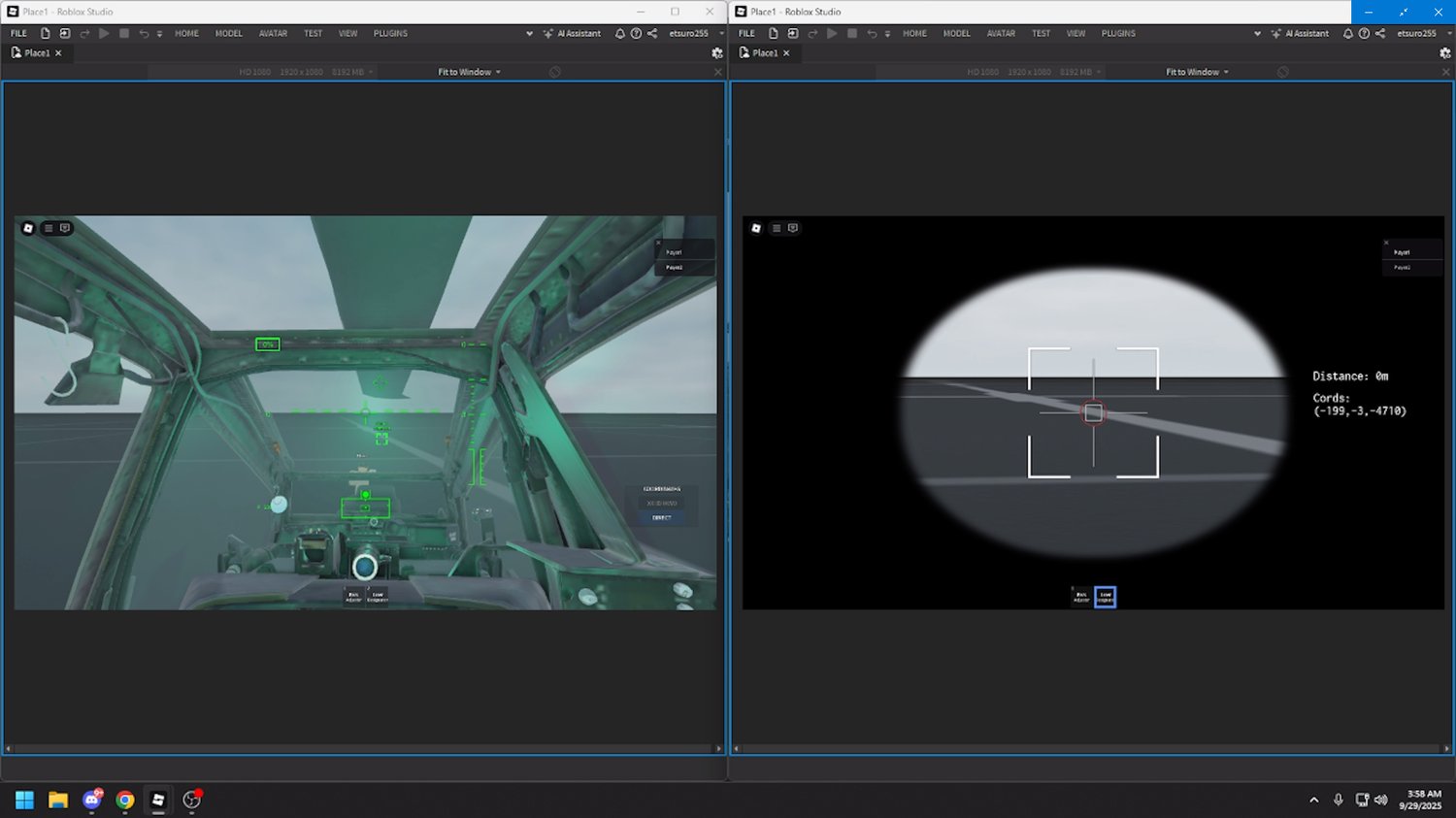Select highlighted Laser Designator slot in right hotbar
1456x818 pixels.
click(x=1105, y=597)
